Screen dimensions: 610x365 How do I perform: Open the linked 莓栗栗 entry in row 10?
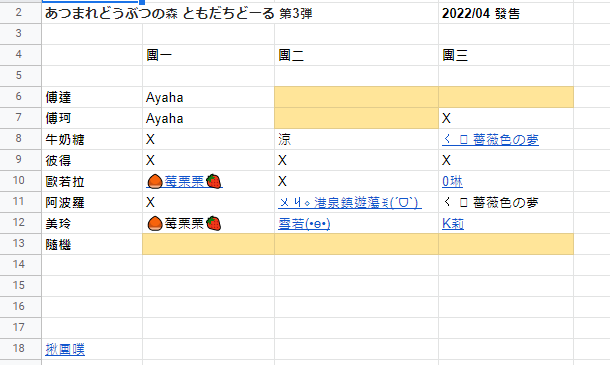pyautogui.click(x=184, y=181)
